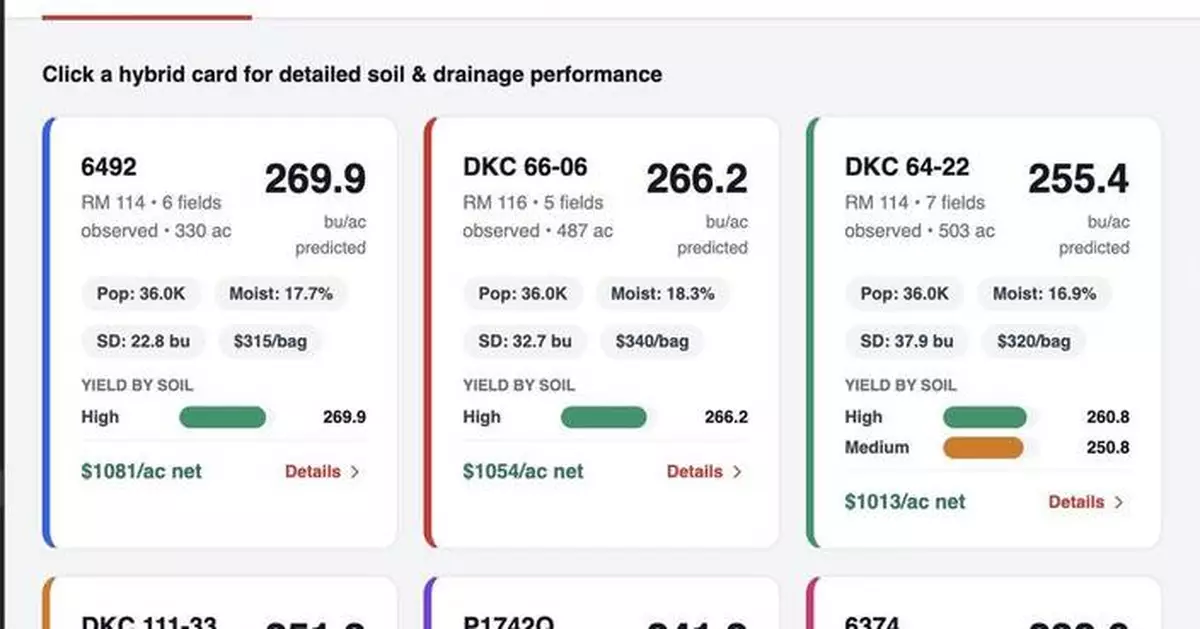Image resolution: width=1200 pixels, height=629 pixels.
Task: Click the $340/bag price pill
Action: click(652, 341)
